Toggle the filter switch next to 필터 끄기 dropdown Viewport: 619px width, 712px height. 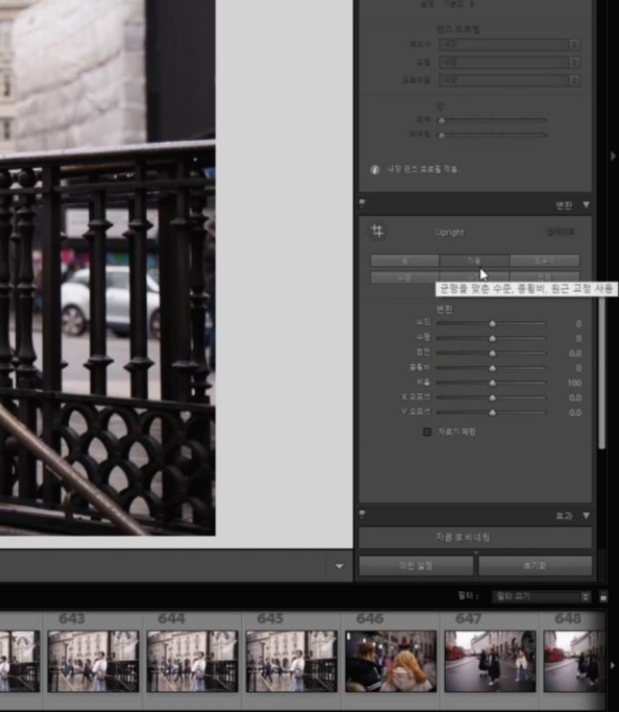(x=603, y=597)
